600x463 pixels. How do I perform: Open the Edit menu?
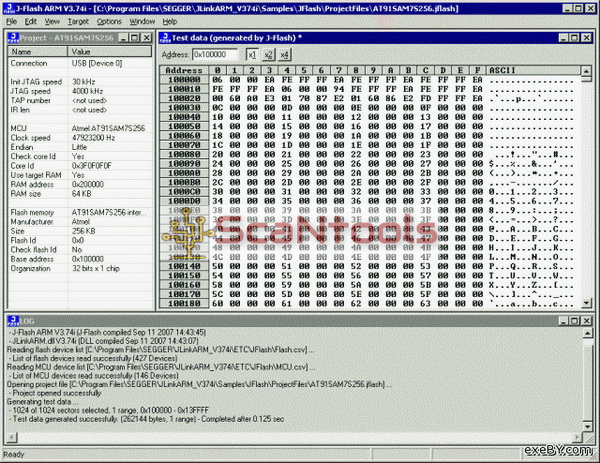click(31, 21)
